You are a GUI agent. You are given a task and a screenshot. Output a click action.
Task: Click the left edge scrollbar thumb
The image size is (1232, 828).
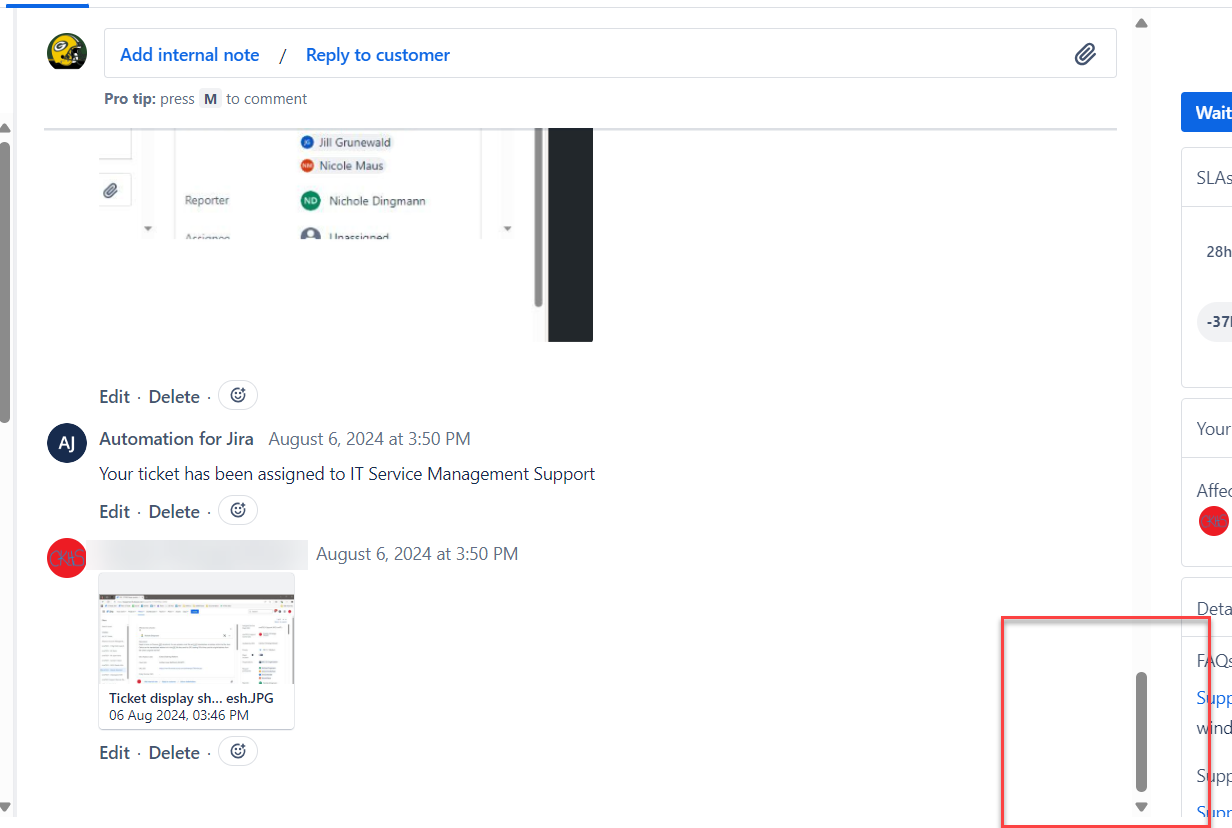(x=5, y=281)
